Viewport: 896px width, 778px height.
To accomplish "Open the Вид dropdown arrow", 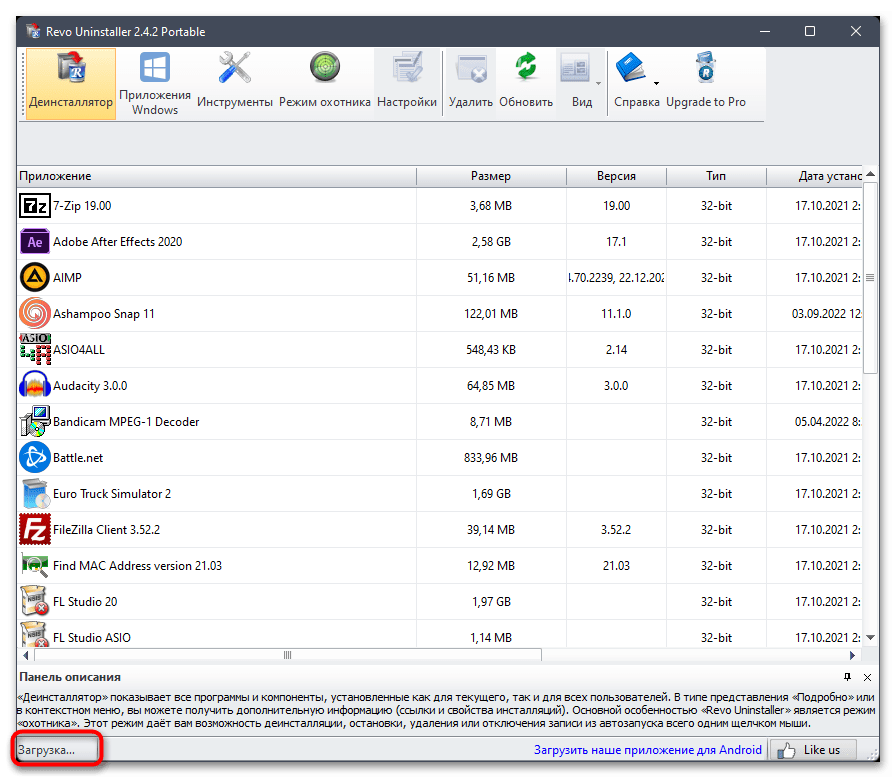I will click(x=598, y=83).
